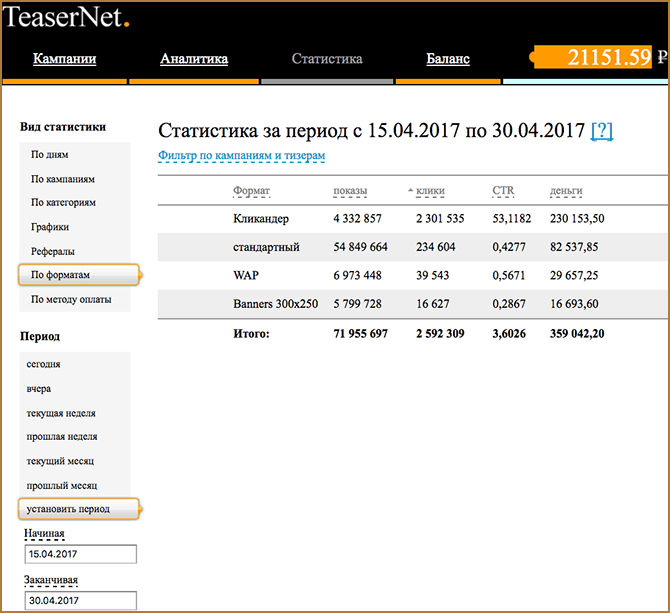This screenshot has height=613, width=670.
Task: Sort table by клики column
Action: click(430, 191)
